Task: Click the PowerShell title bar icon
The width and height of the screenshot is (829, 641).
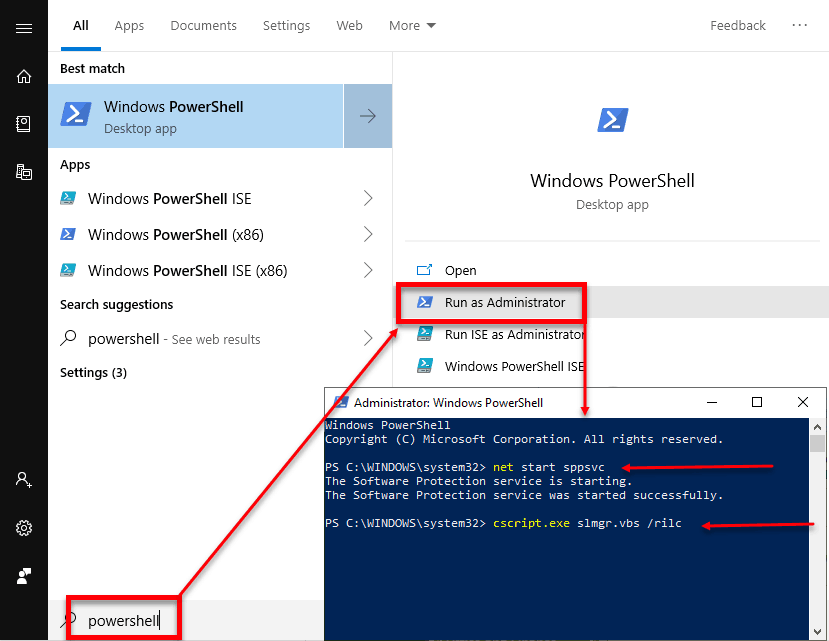Action: pyautogui.click(x=338, y=402)
